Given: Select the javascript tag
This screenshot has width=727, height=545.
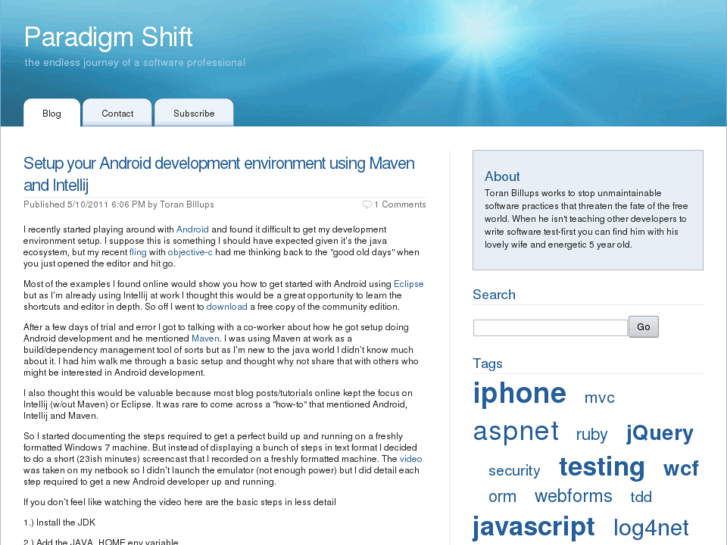Looking at the screenshot, I should pyautogui.click(x=533, y=527).
